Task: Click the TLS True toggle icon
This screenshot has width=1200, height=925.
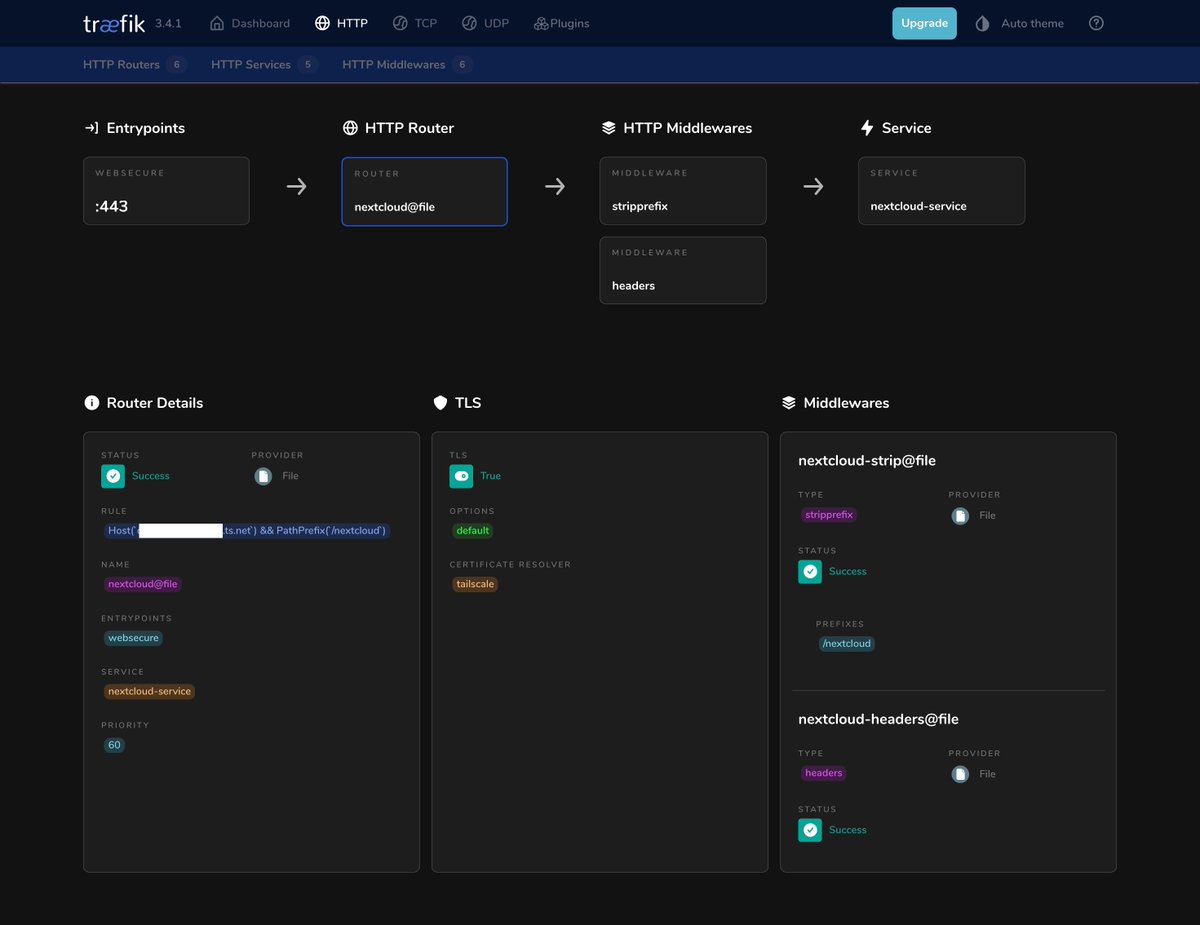Action: pos(461,476)
